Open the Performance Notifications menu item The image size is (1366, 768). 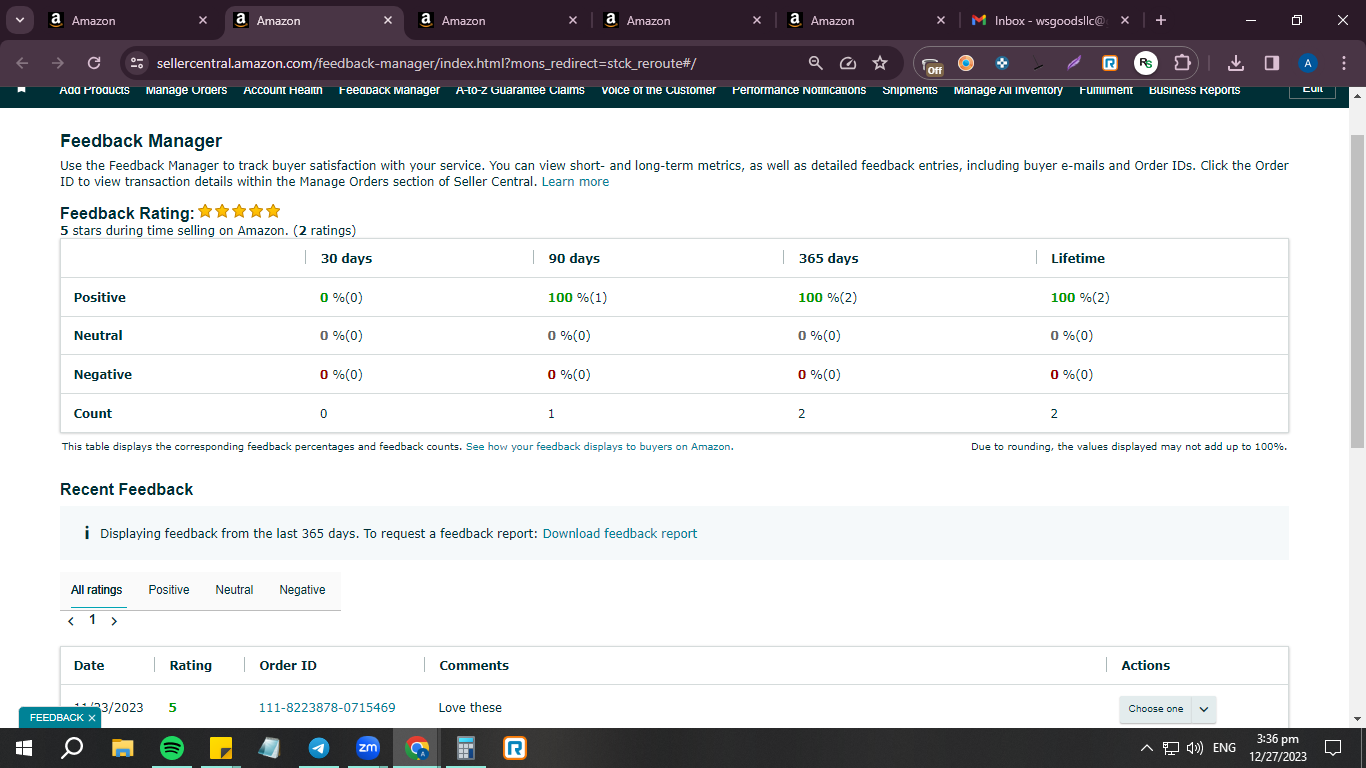click(799, 90)
